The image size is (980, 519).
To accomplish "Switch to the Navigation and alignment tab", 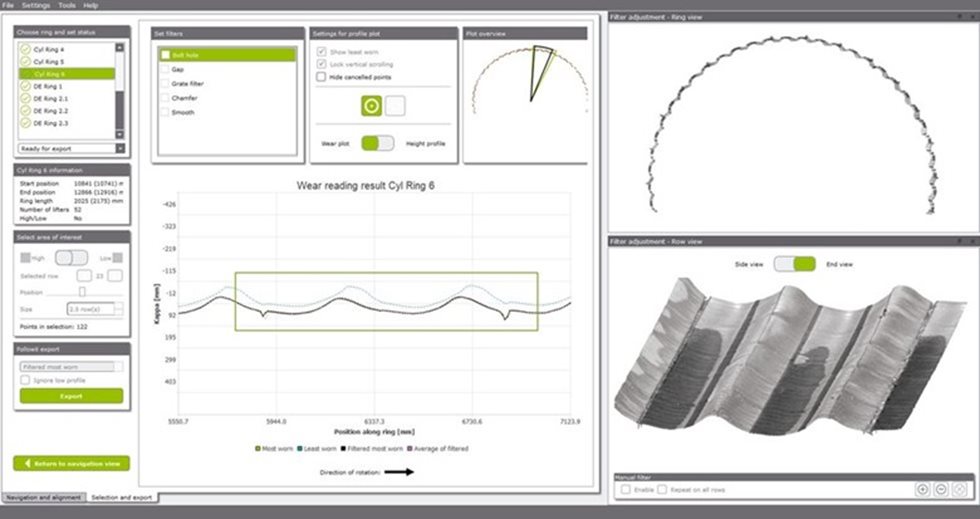I will pos(43,496).
